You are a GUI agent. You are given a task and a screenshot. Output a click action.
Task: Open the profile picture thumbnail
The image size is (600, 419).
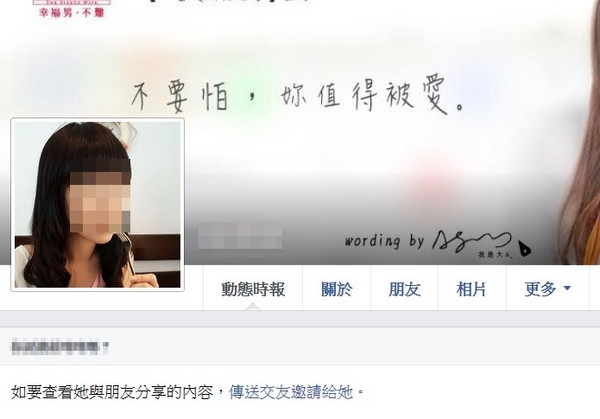(98, 205)
